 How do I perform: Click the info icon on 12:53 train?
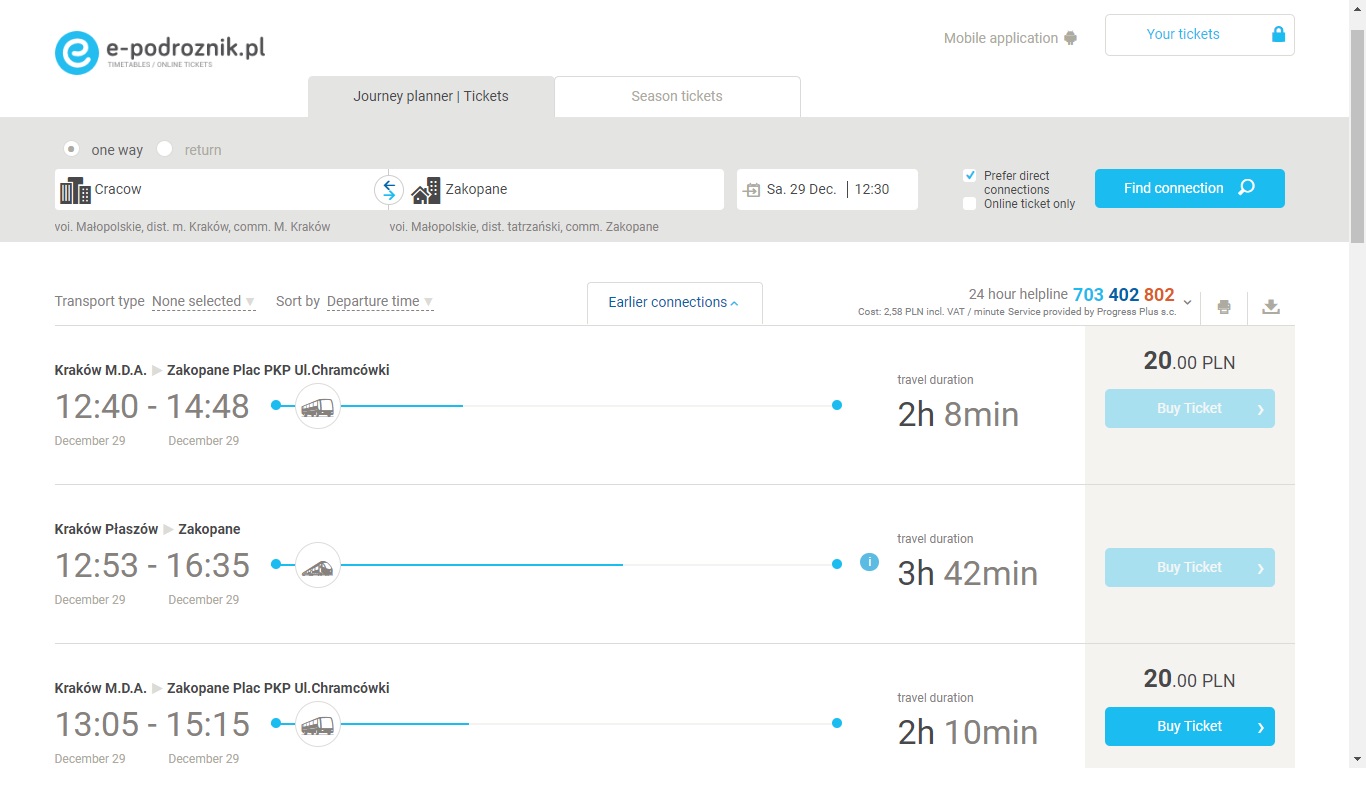pyautogui.click(x=869, y=562)
